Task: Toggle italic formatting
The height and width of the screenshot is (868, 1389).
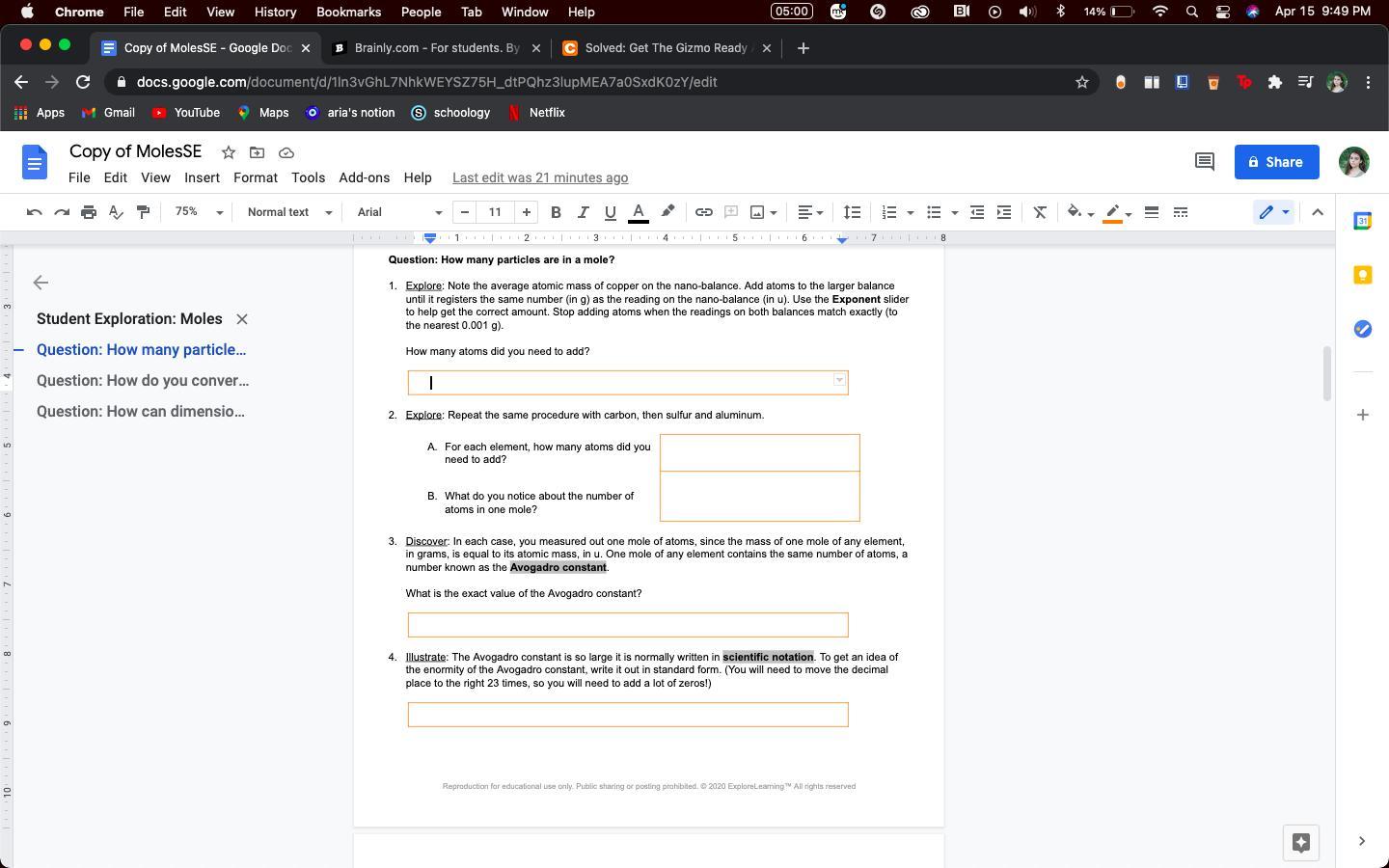Action: click(583, 212)
